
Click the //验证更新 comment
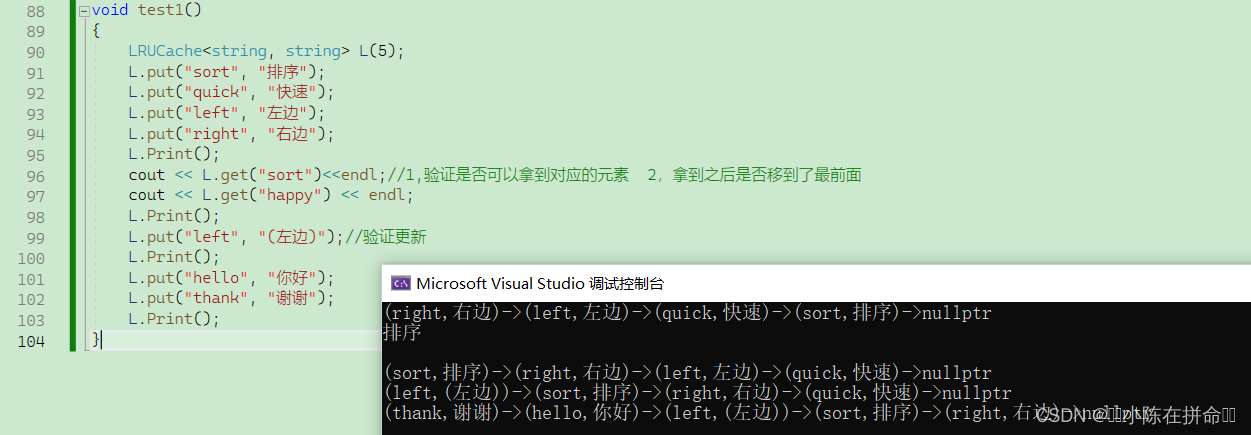tap(387, 237)
